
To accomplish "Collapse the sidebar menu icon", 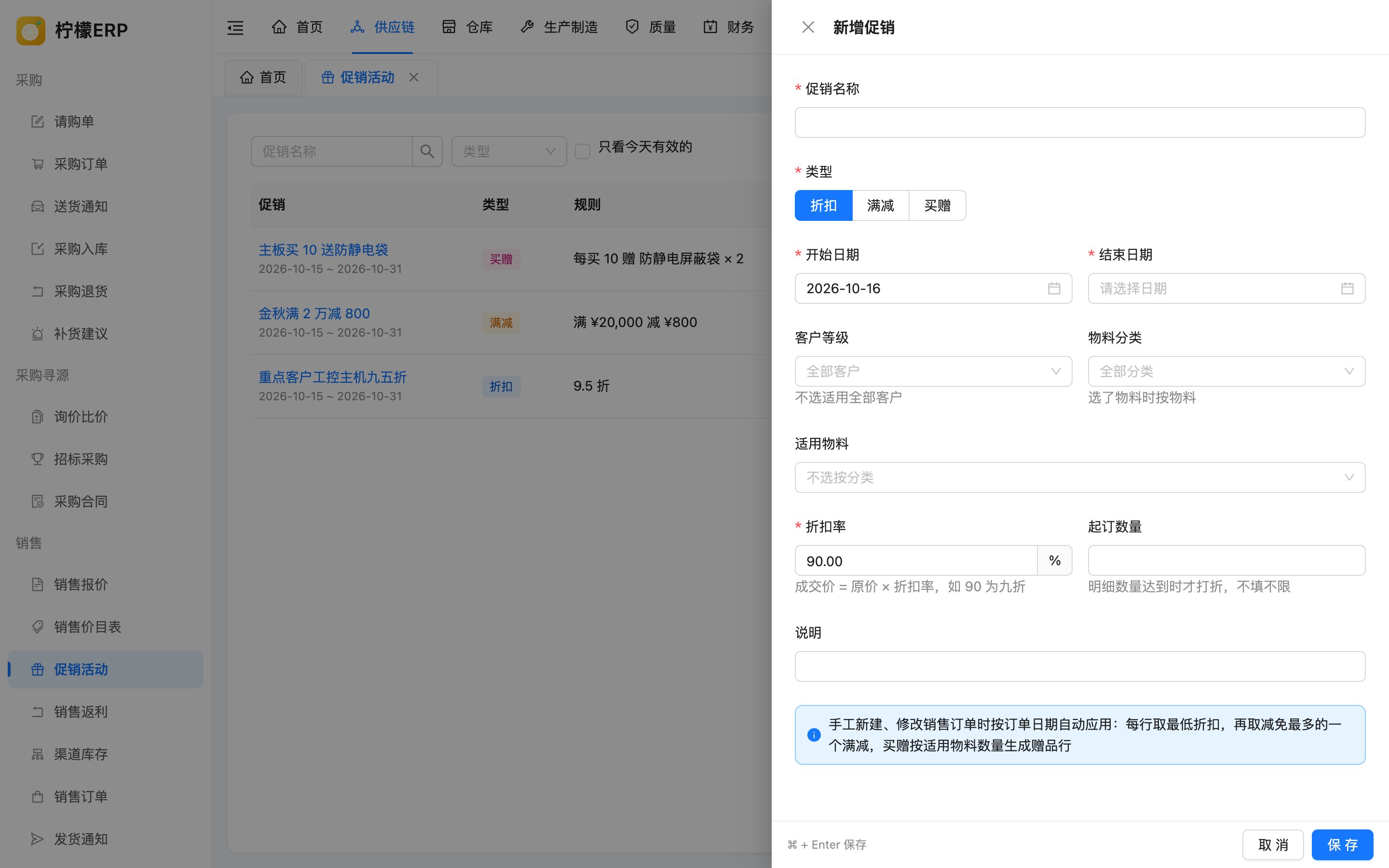I will pos(235,27).
